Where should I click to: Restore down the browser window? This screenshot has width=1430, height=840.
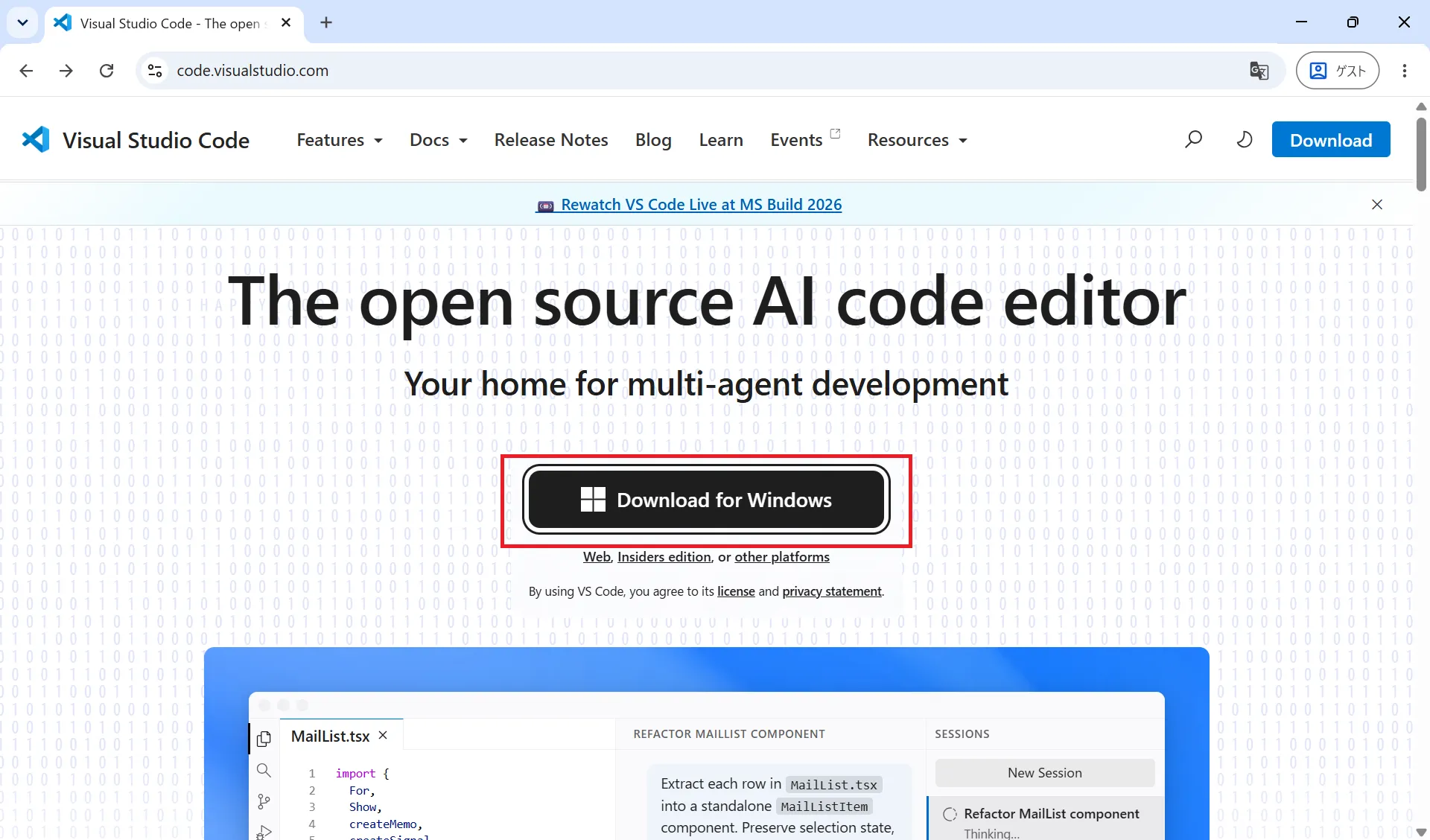pyautogui.click(x=1353, y=22)
